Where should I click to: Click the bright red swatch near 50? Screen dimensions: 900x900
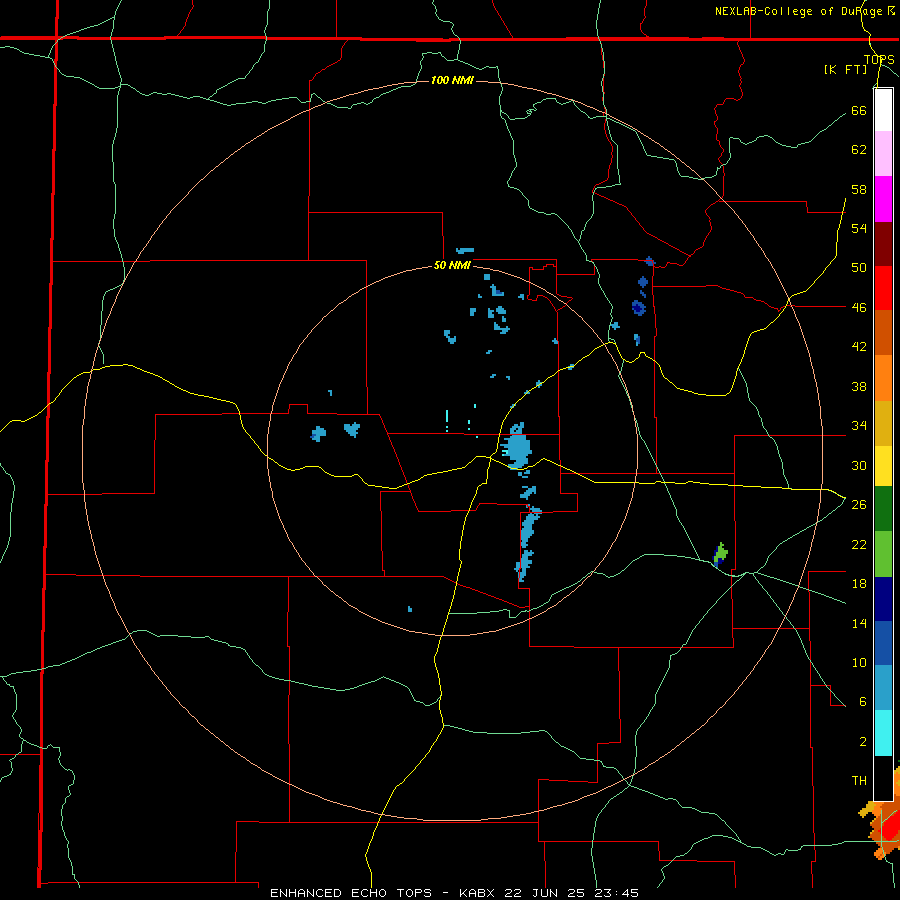[x=883, y=288]
